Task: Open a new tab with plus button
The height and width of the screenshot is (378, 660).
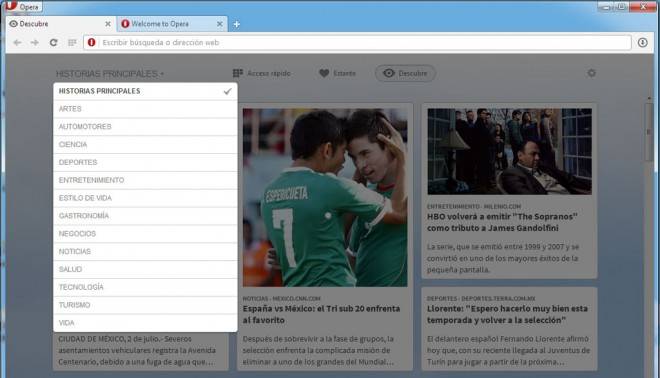Action: 237,24
